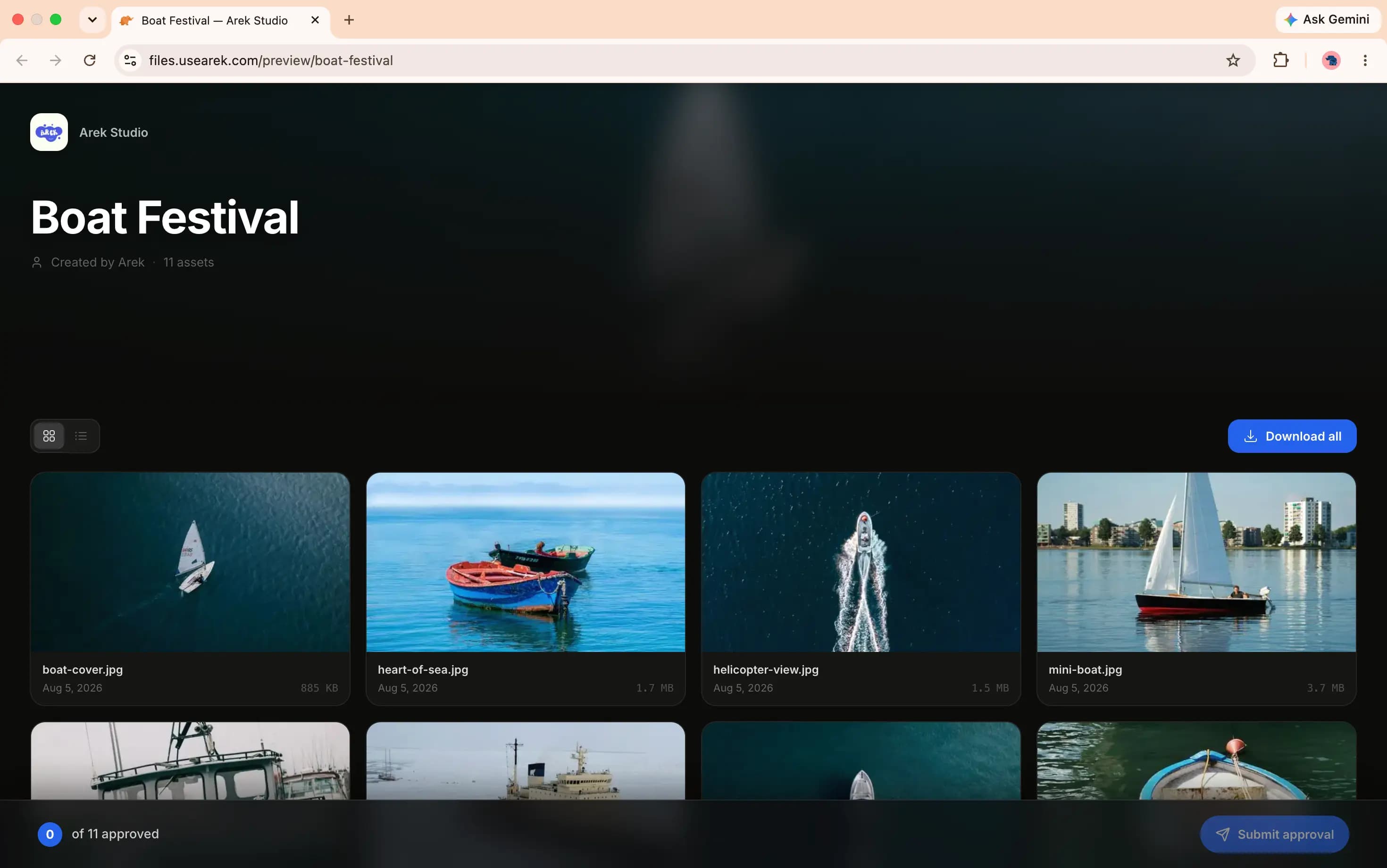Click the Arek Studio logo icon
Screen dimensions: 1387x868
click(x=49, y=132)
